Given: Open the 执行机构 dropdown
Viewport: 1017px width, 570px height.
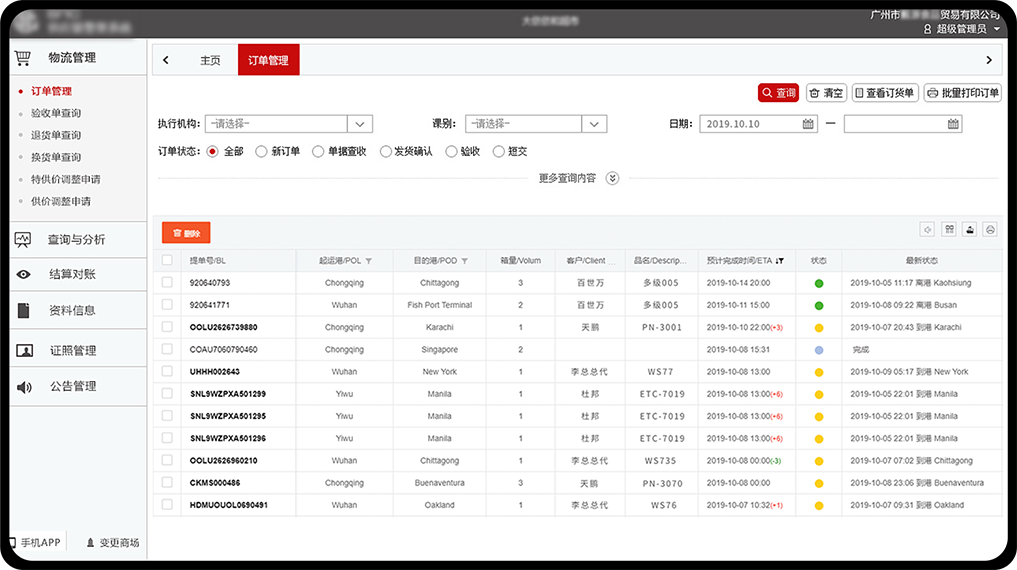Looking at the screenshot, I should pos(360,124).
